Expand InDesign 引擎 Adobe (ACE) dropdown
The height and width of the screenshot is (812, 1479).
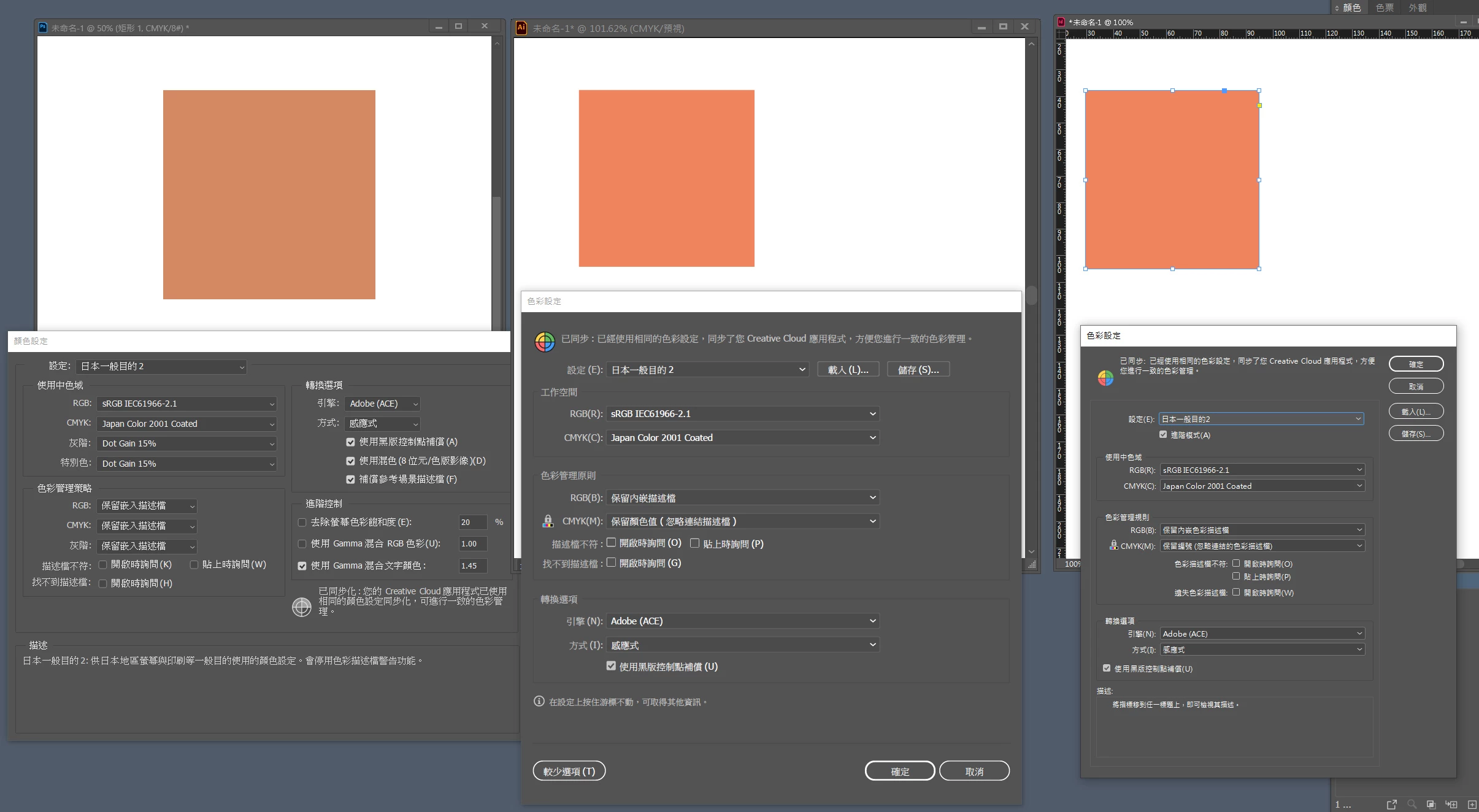tap(1261, 634)
